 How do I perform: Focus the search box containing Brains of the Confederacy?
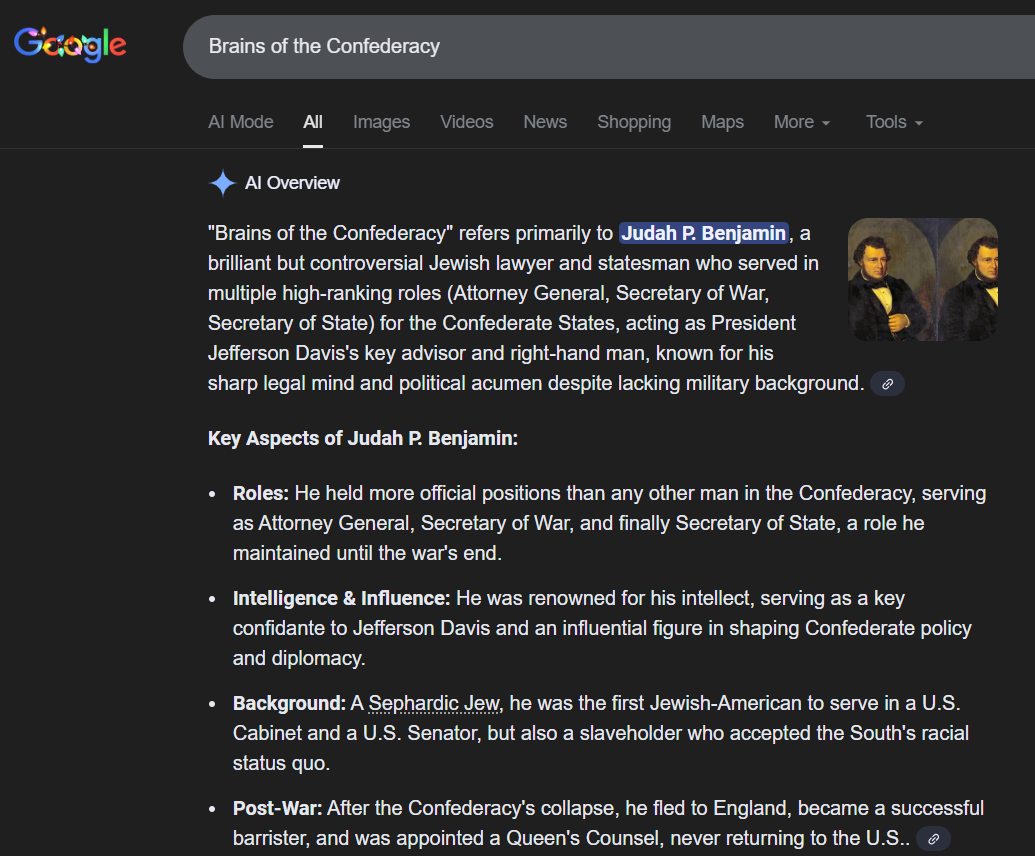[x=609, y=47]
